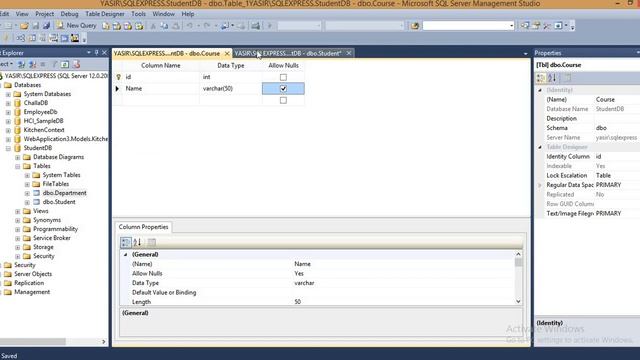The height and width of the screenshot is (360, 640).
Task: Close the dbo.Course tab
Action: coord(227,53)
